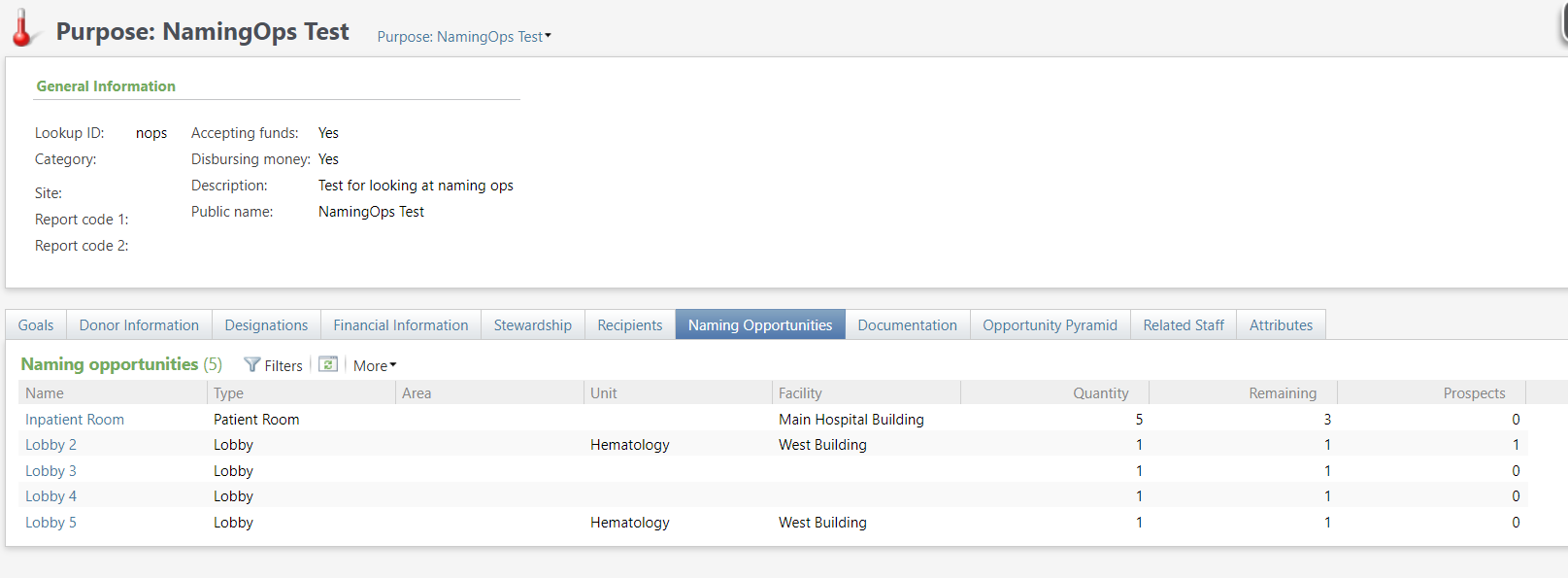The width and height of the screenshot is (1568, 578).
Task: Open the Filters funnel in Naming opportunities
Action: point(273,365)
